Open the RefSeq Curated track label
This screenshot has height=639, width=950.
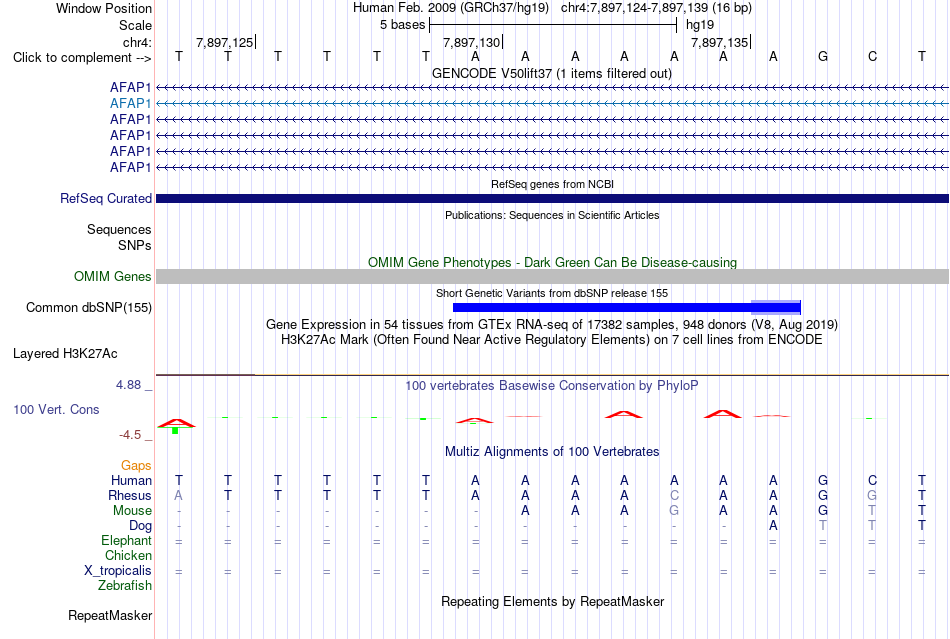106,199
